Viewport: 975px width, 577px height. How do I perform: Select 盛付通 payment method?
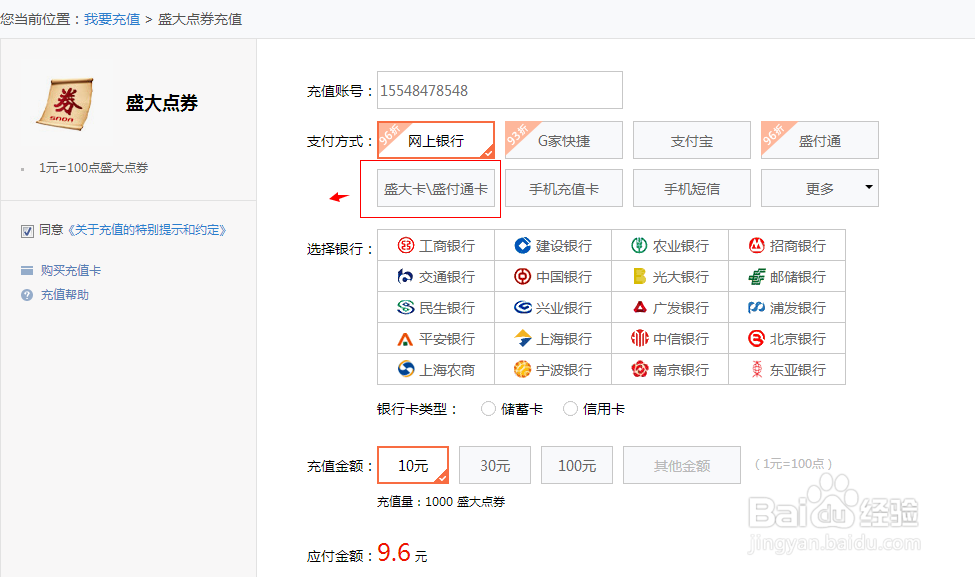[820, 140]
